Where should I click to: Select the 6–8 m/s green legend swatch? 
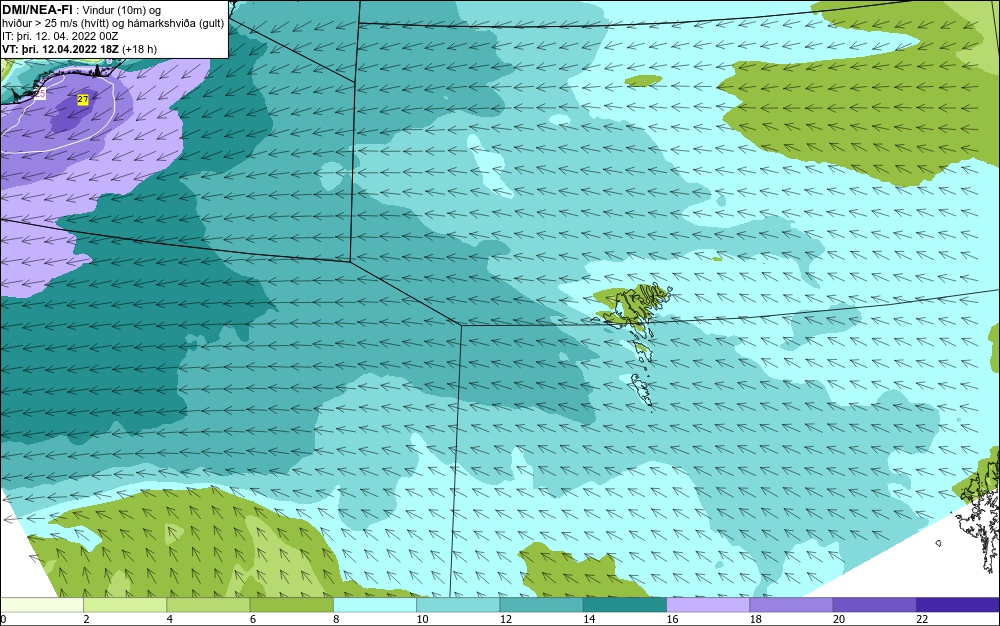[291, 605]
